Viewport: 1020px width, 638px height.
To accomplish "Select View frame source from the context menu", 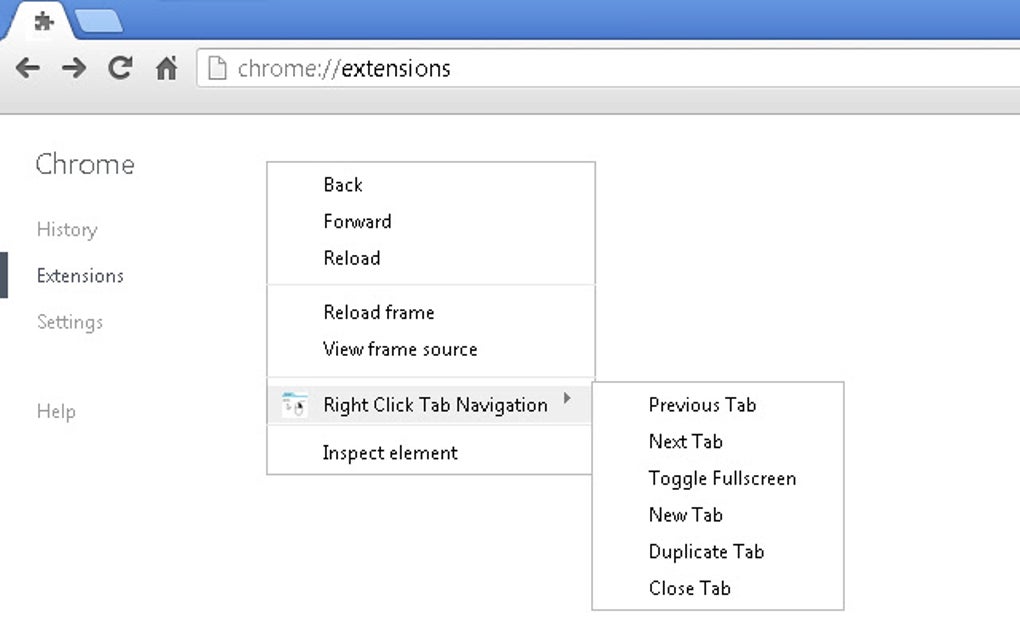I will tap(400, 349).
